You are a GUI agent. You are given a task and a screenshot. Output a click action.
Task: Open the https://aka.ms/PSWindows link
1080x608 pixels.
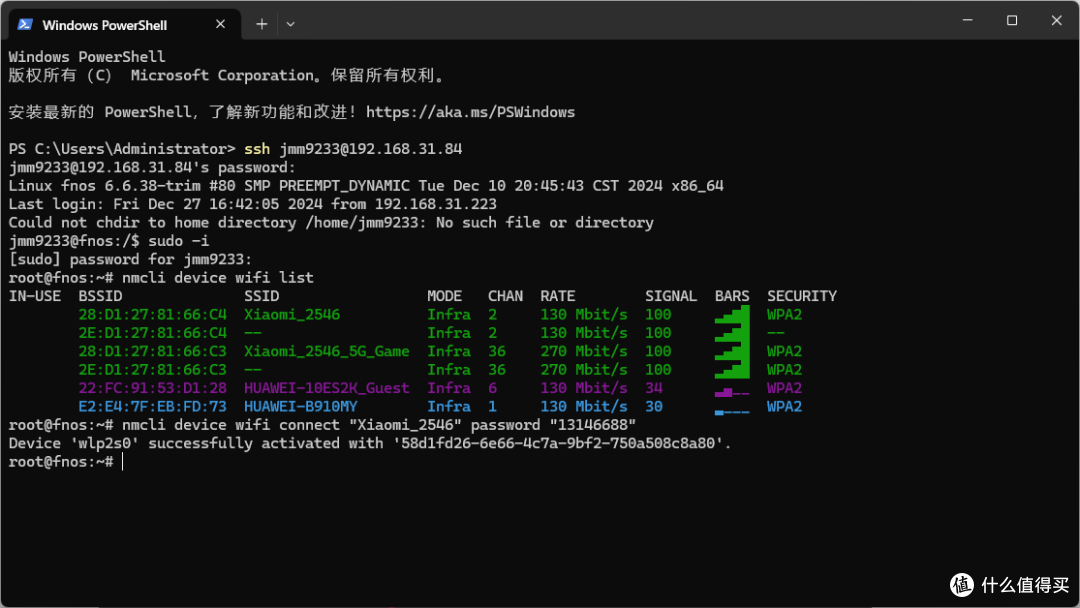[470, 112]
